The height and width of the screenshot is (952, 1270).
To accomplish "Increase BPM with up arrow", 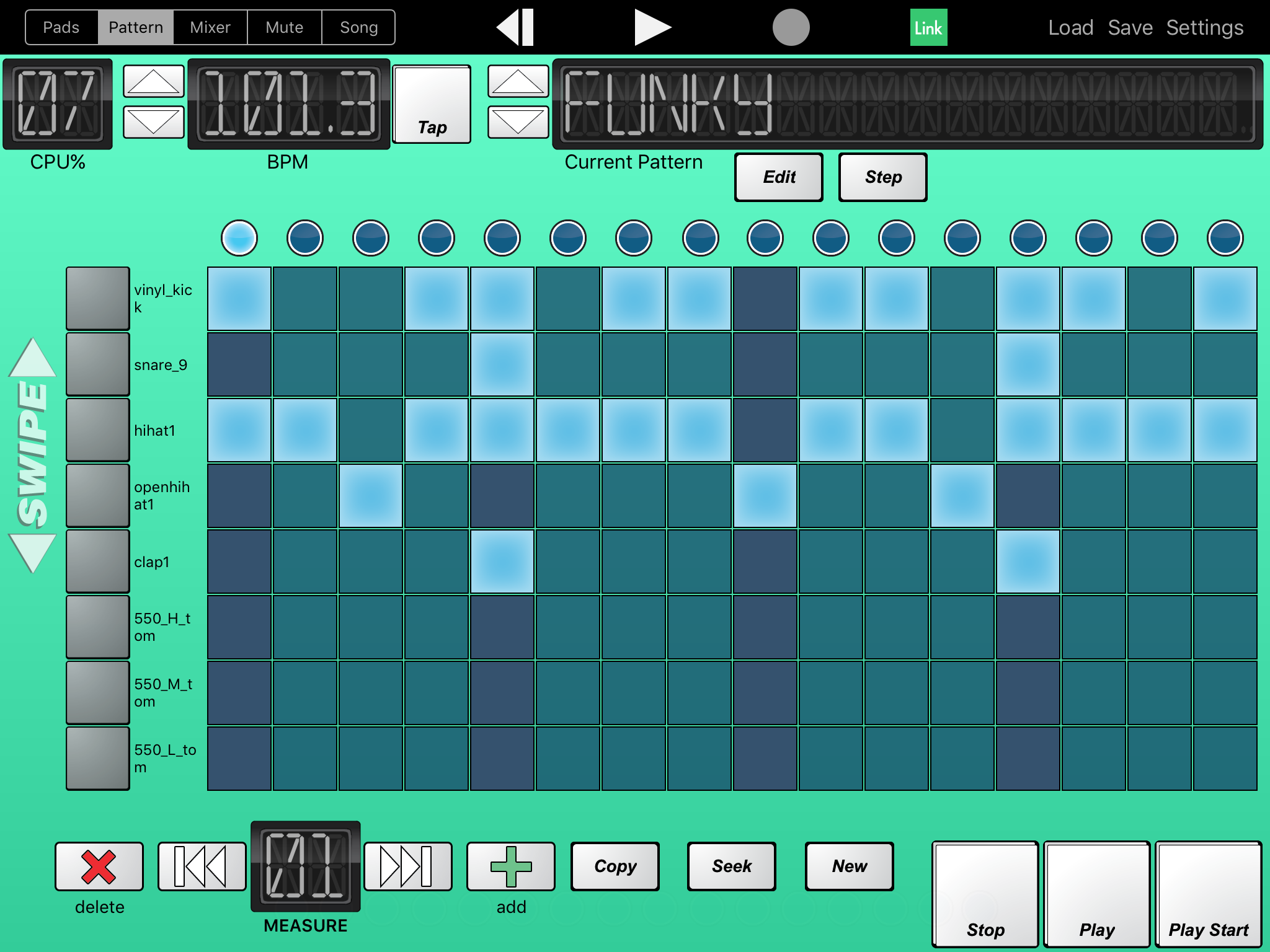I will [154, 81].
